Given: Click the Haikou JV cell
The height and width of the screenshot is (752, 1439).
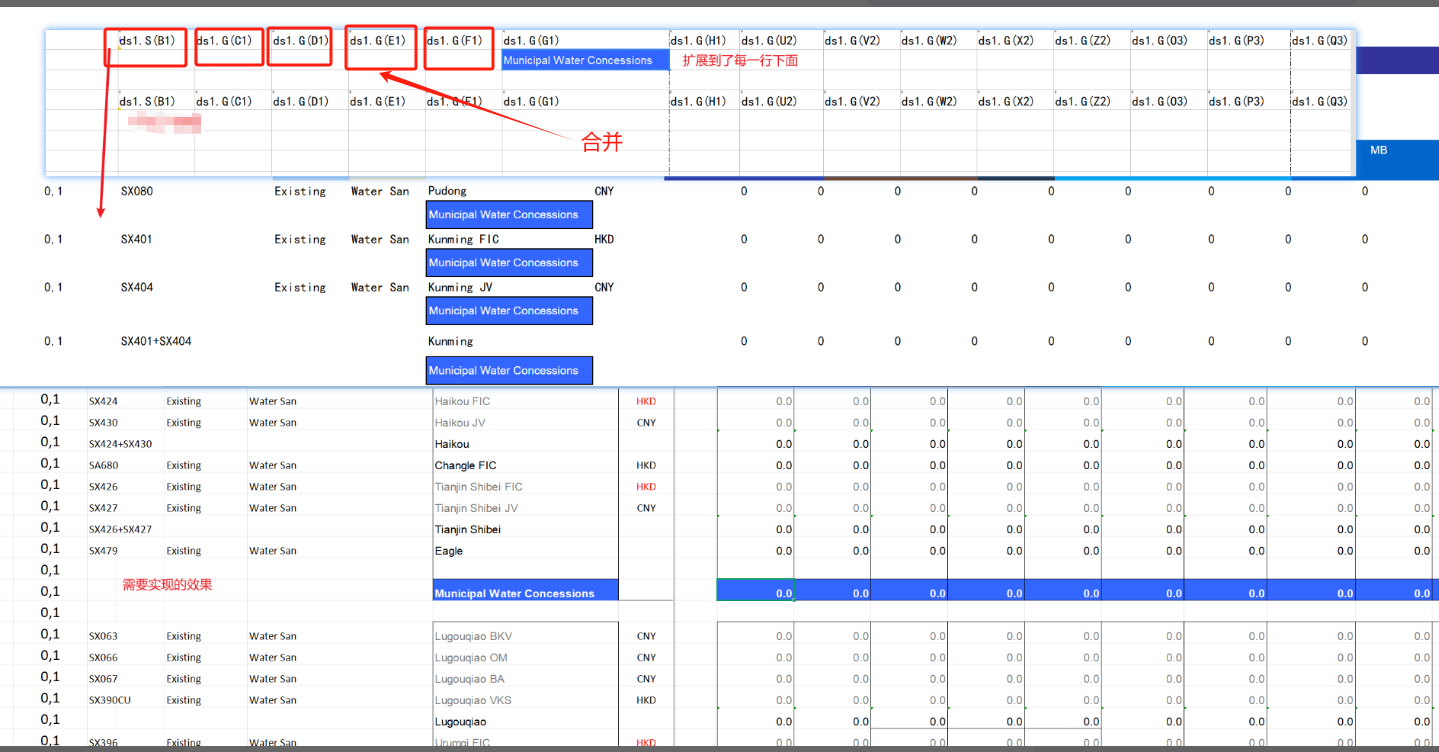Looking at the screenshot, I should 460,422.
